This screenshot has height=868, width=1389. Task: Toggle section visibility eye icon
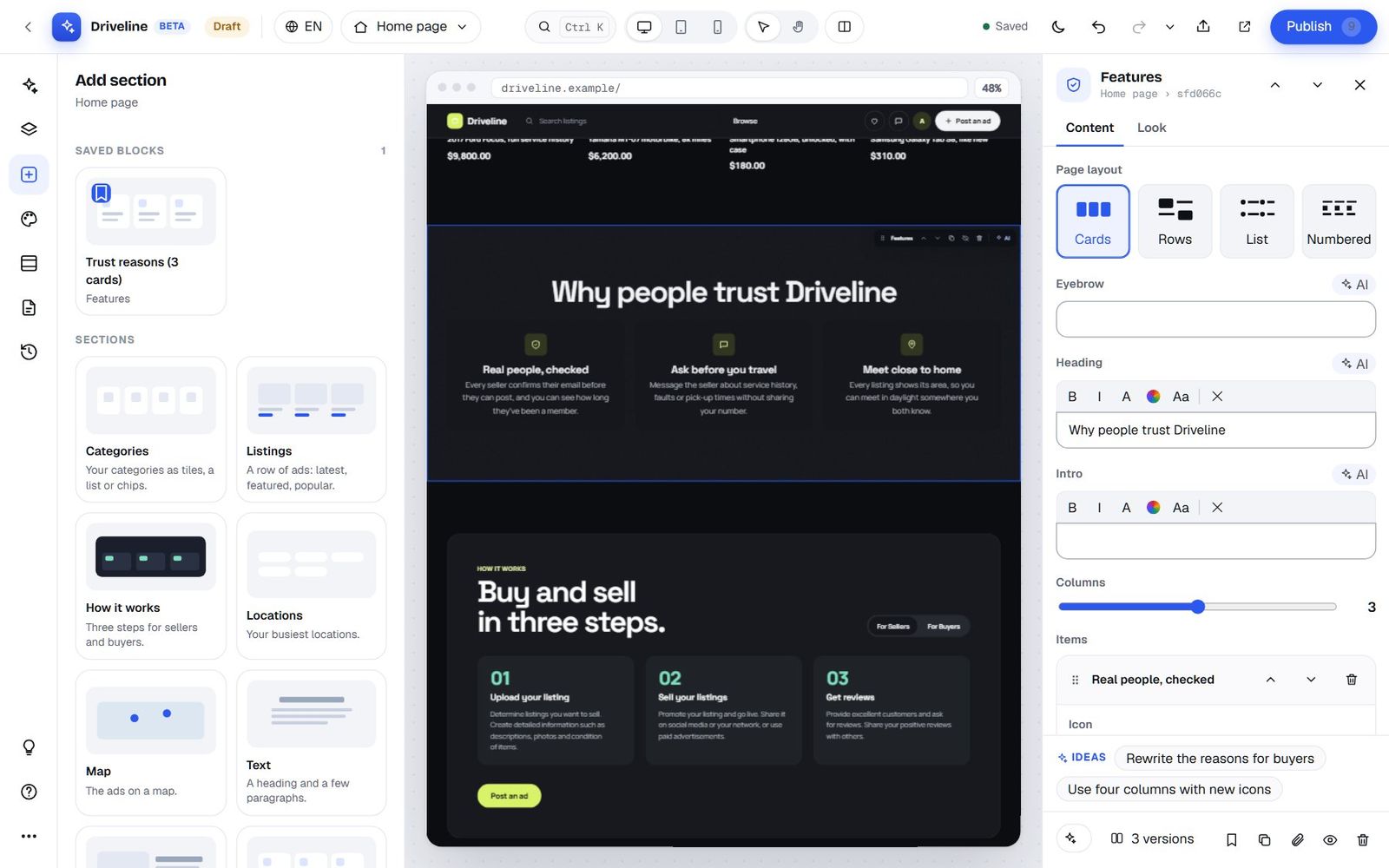1329,839
